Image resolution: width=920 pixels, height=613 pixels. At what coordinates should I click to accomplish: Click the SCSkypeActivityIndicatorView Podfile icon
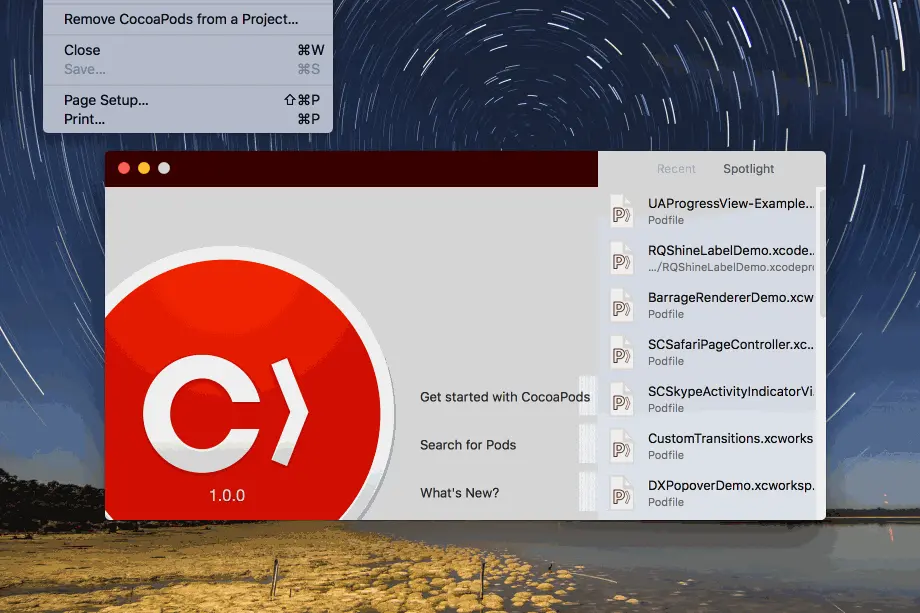[x=621, y=399]
